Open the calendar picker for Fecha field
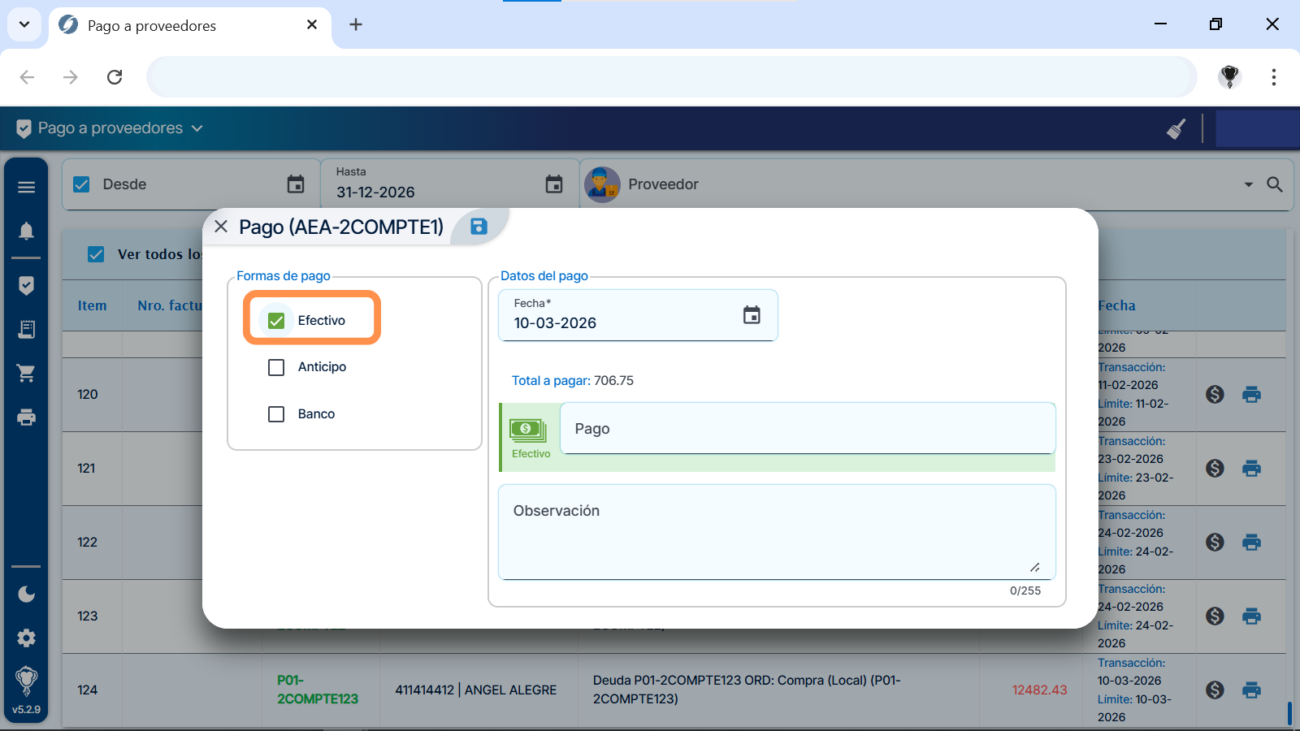The height and width of the screenshot is (731, 1300). [751, 316]
